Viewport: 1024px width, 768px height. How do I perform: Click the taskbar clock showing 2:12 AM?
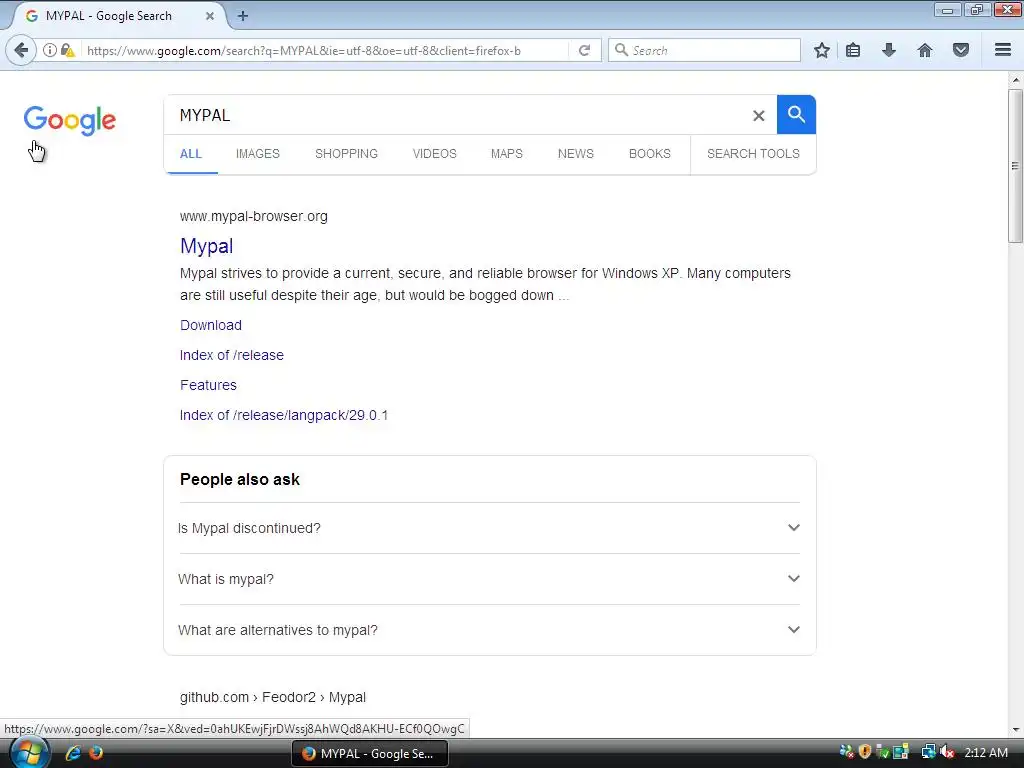[985, 752]
